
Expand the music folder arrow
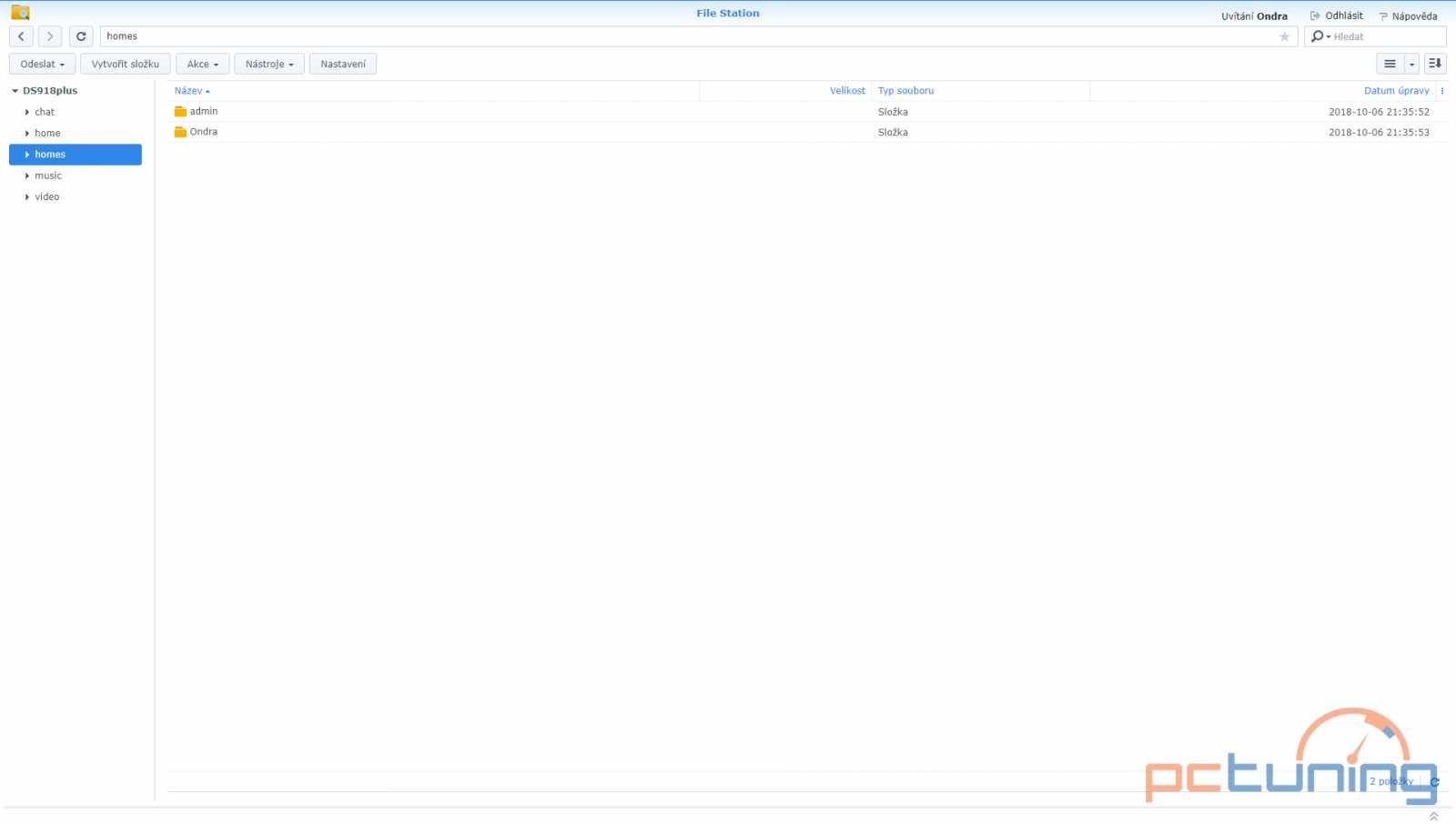pyautogui.click(x=27, y=176)
